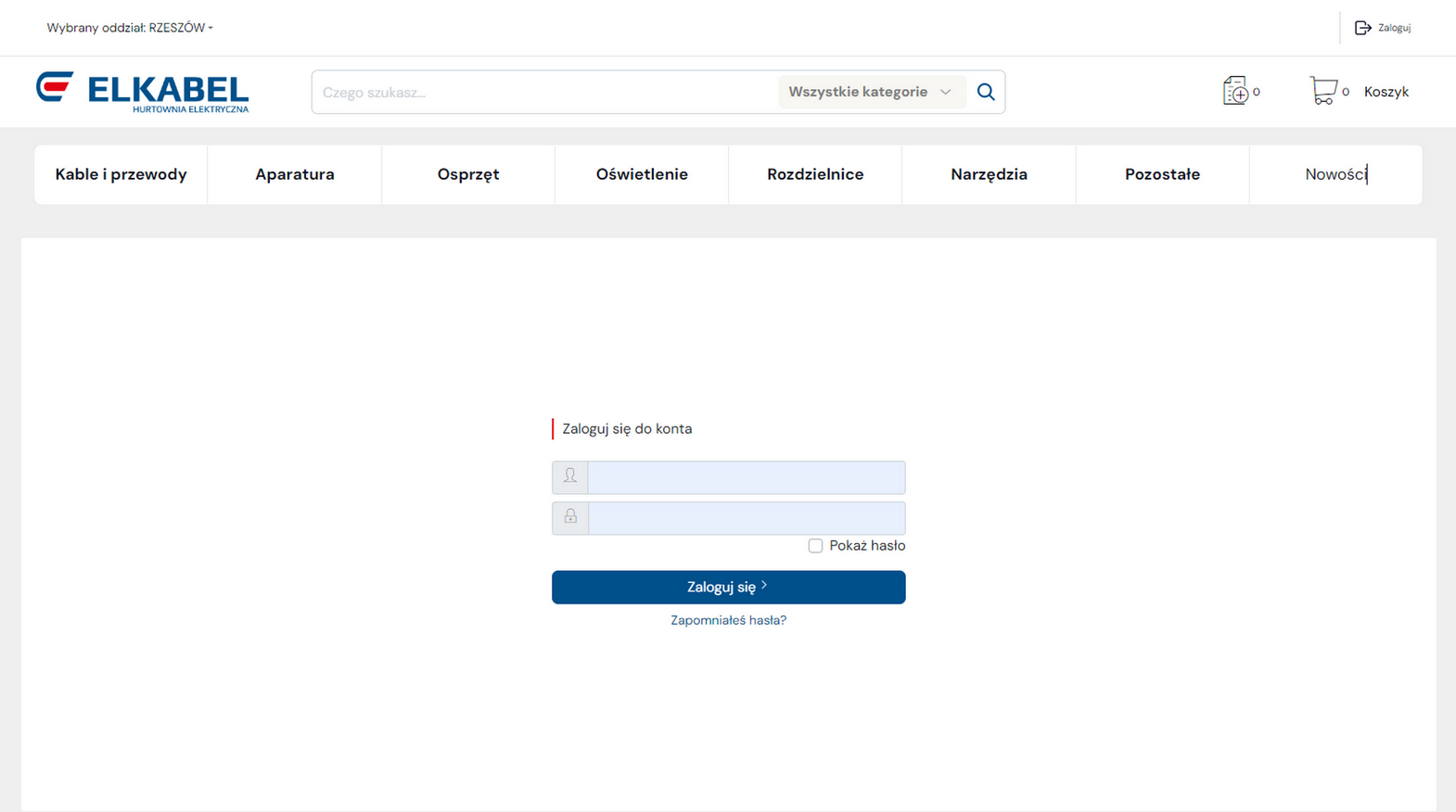The image size is (1456, 812).
Task: Open the shopping cart icon
Action: (x=1323, y=91)
